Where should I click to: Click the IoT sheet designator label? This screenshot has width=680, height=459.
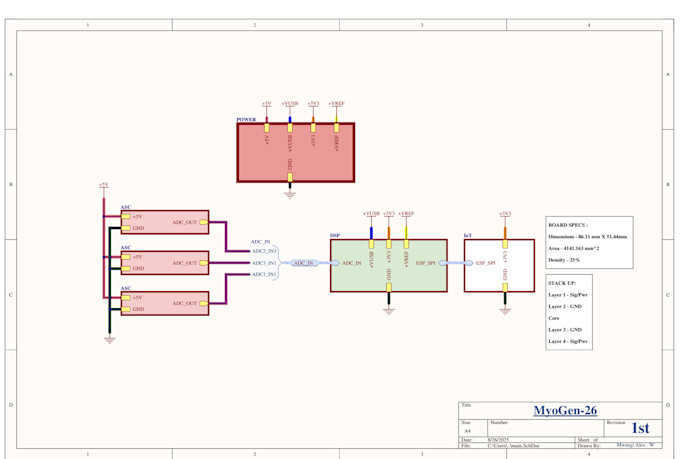468,236
